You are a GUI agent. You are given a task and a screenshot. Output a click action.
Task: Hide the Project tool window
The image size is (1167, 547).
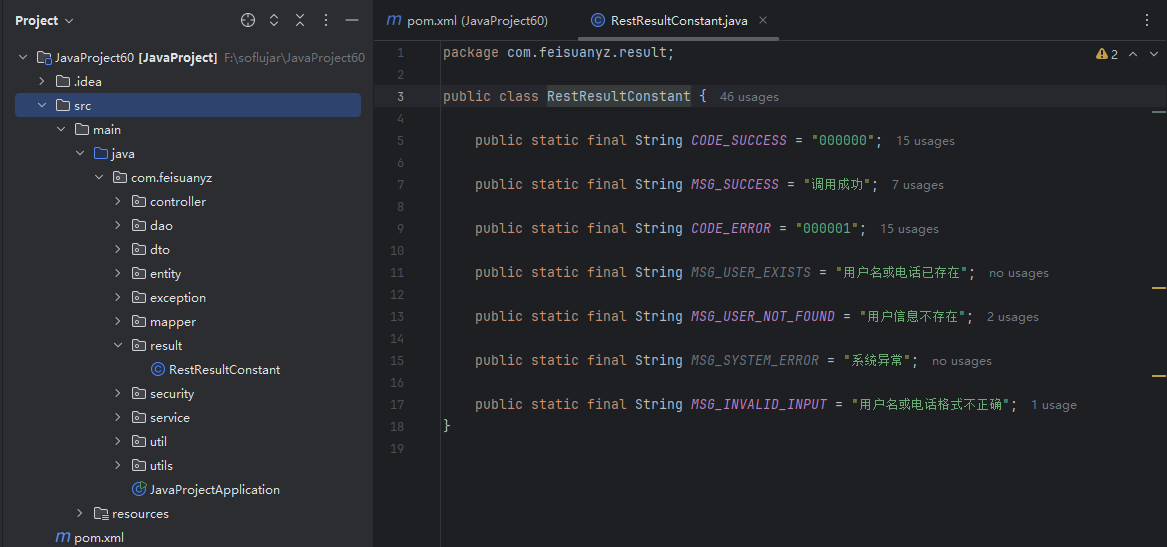(x=352, y=21)
